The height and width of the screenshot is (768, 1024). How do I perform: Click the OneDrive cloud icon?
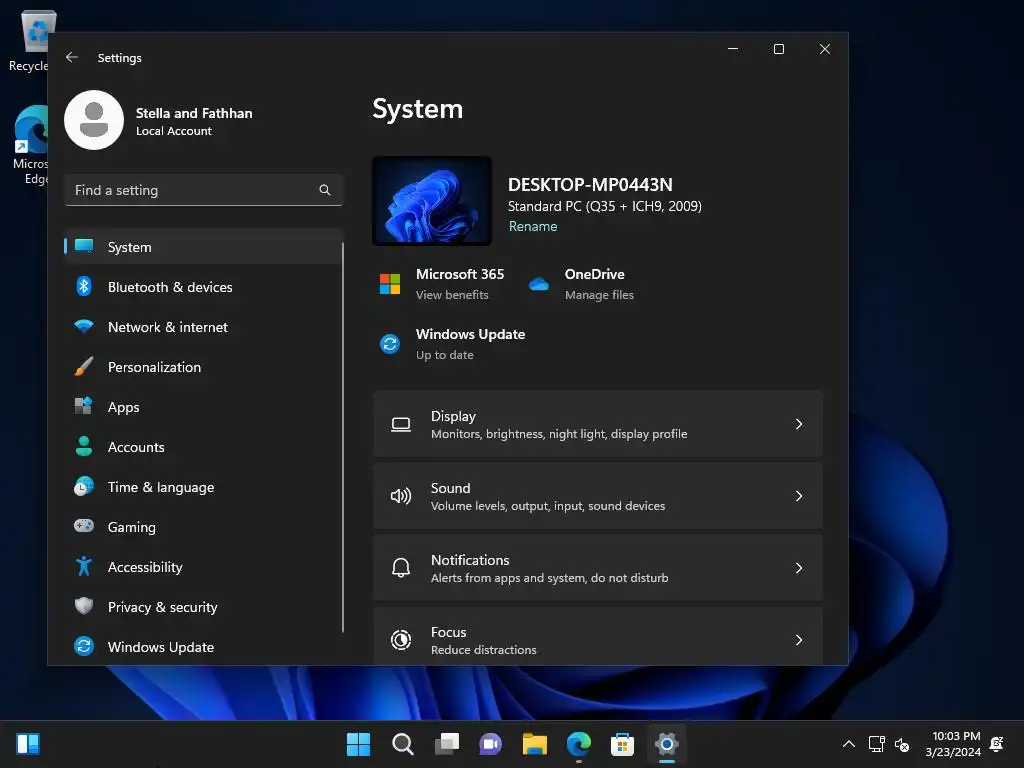[539, 284]
